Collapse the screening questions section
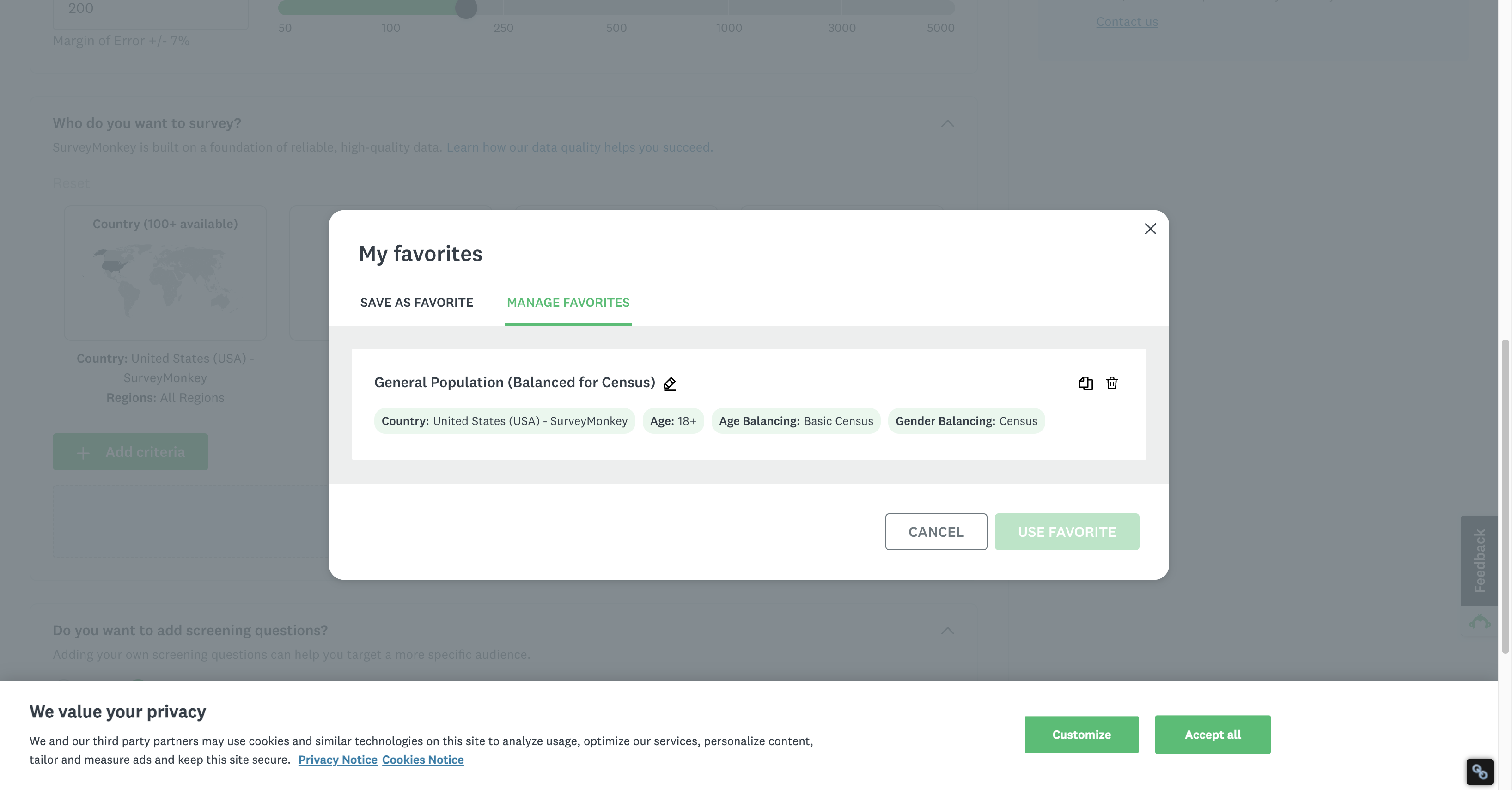 point(947,631)
